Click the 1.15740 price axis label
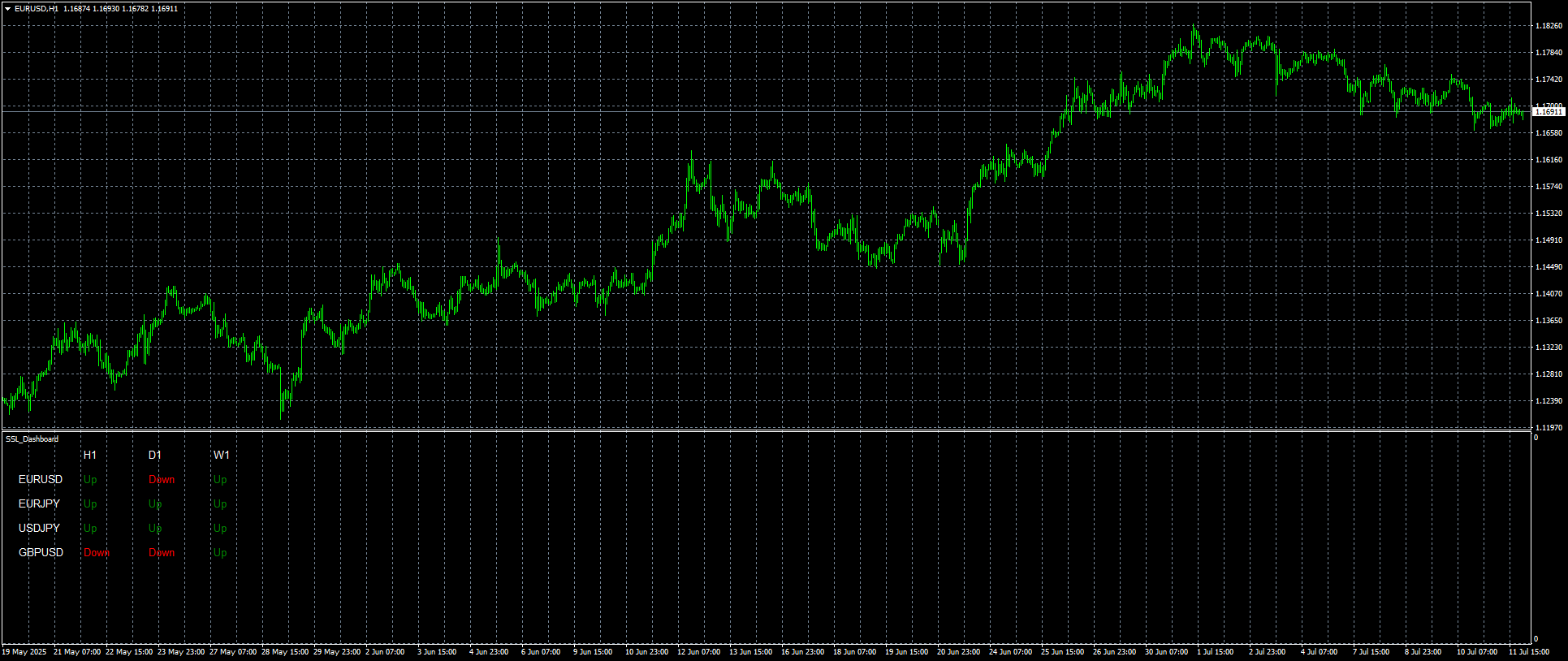This screenshot has height=661, width=1568. coord(1549,187)
